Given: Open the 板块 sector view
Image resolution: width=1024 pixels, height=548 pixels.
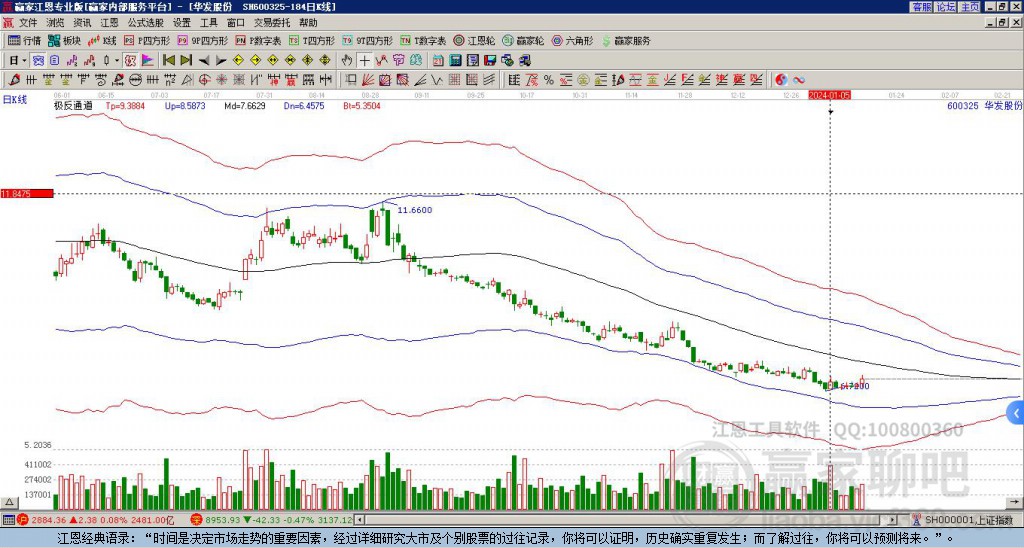Looking at the screenshot, I should point(65,40).
